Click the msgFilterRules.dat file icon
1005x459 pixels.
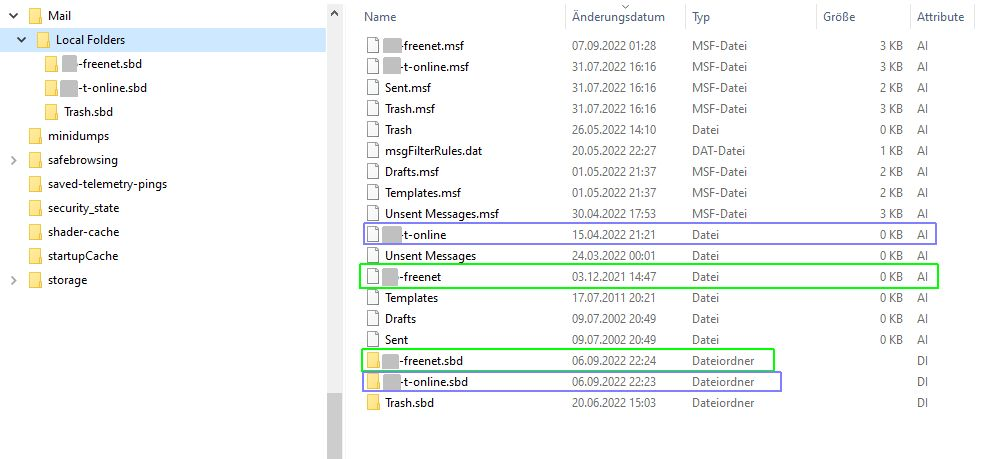click(372, 151)
